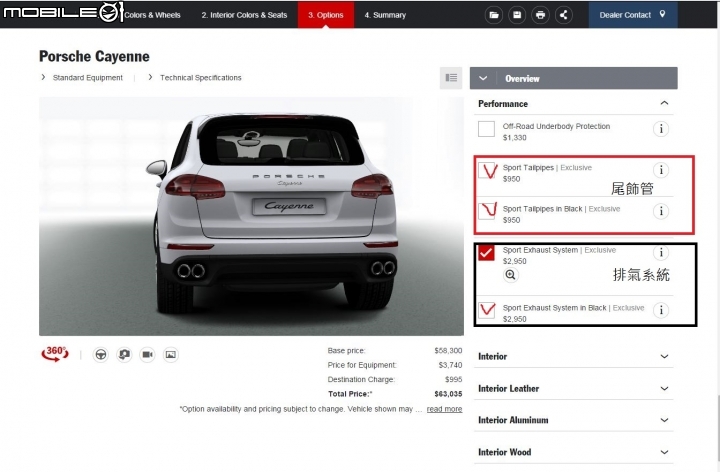Expand the Interior Wood section
Image resolution: width=720 pixels, height=472 pixels.
pyautogui.click(x=574, y=452)
